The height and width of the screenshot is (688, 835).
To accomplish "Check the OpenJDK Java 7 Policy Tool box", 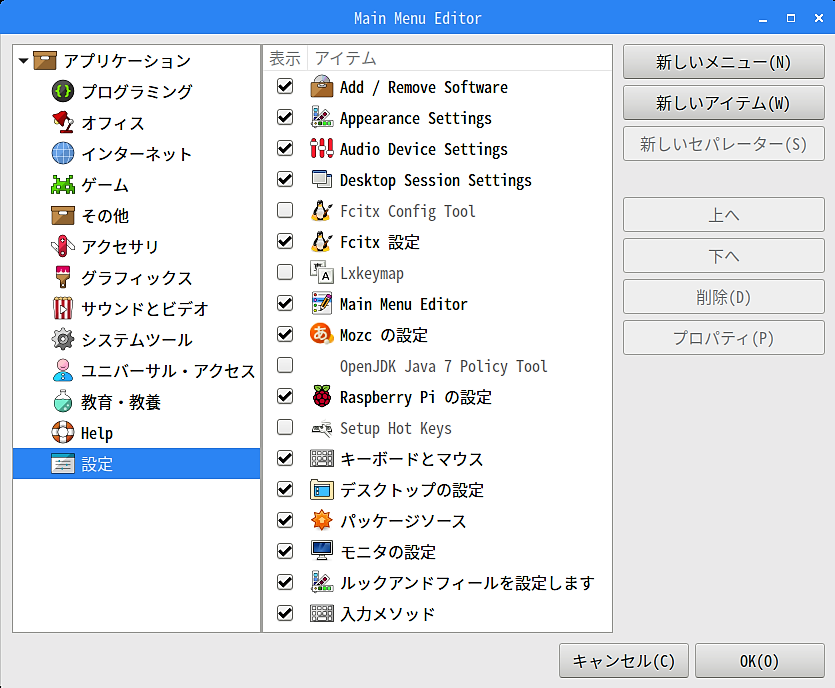I will coord(285,365).
